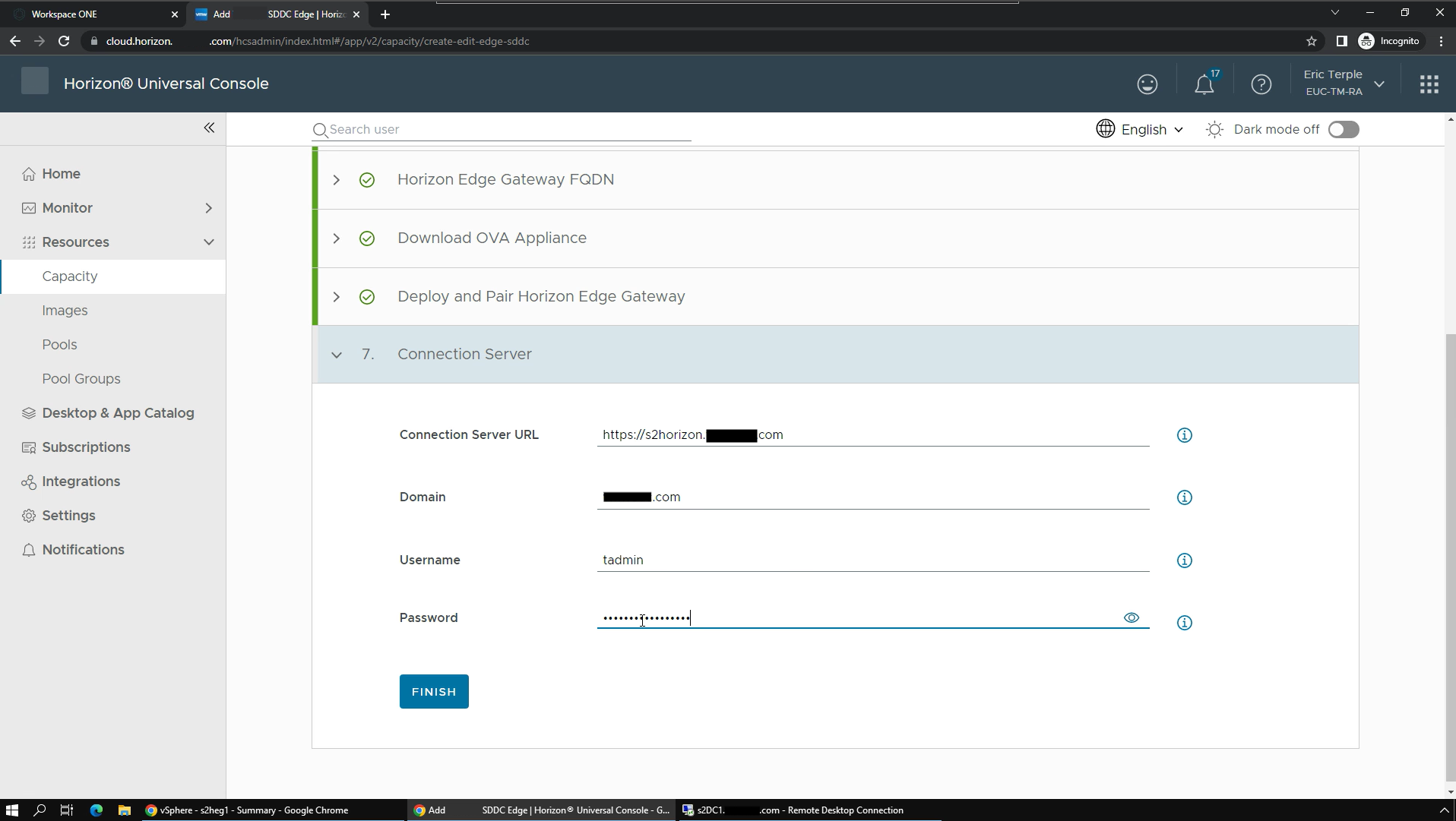
Task: Collapse the left navigation panel
Action: click(209, 128)
